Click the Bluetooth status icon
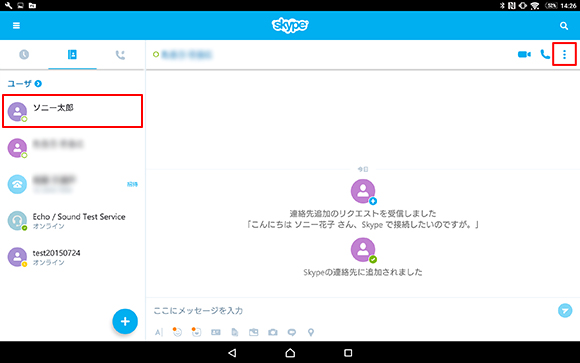580x363 pixels. (x=502, y=6)
